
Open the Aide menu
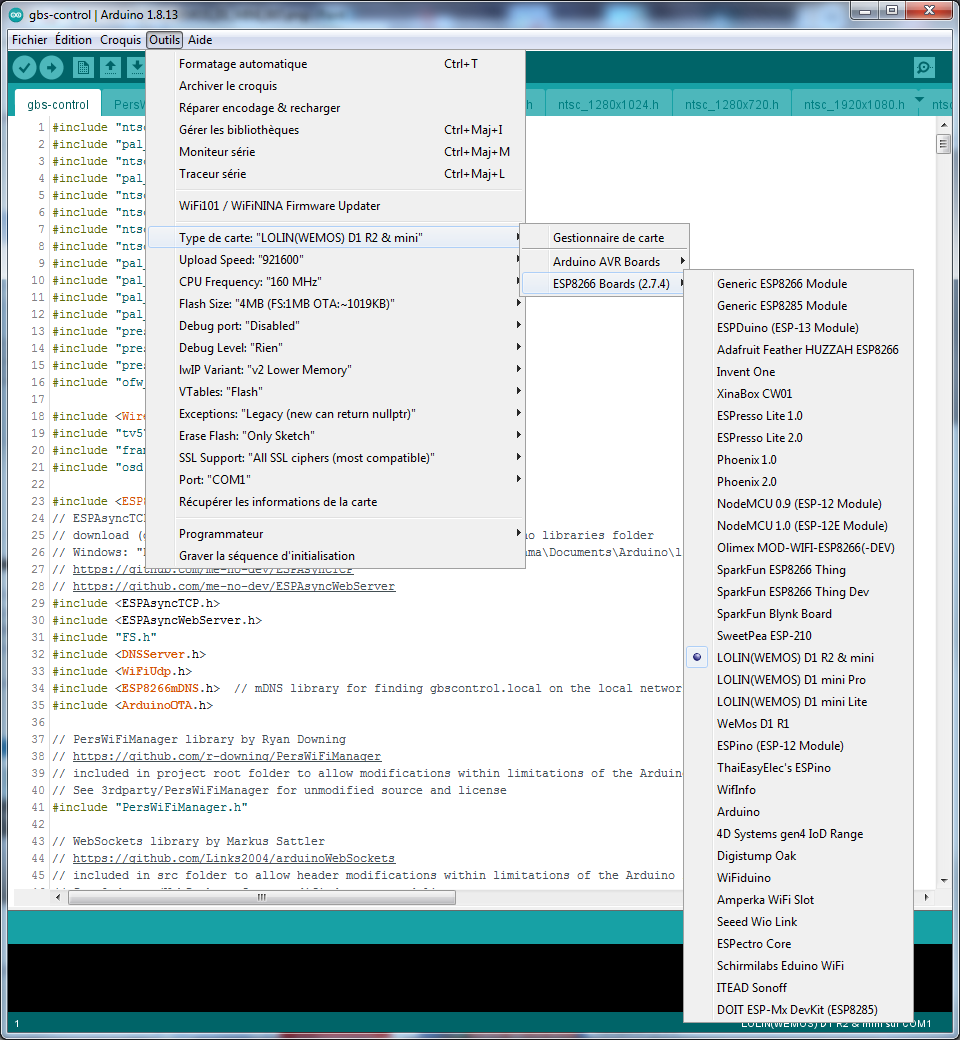pos(200,40)
